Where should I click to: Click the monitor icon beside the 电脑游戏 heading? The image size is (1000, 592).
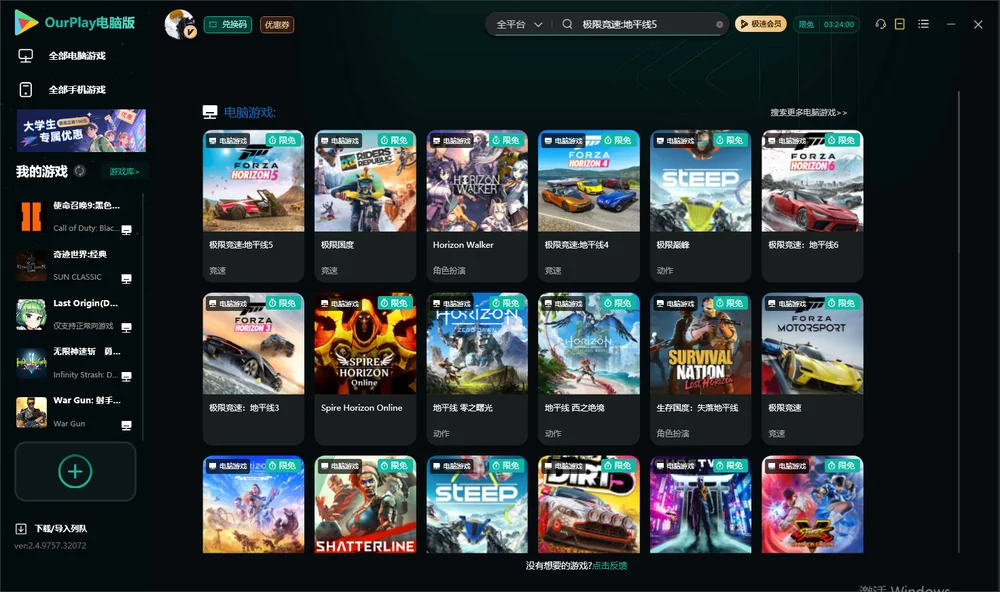210,112
